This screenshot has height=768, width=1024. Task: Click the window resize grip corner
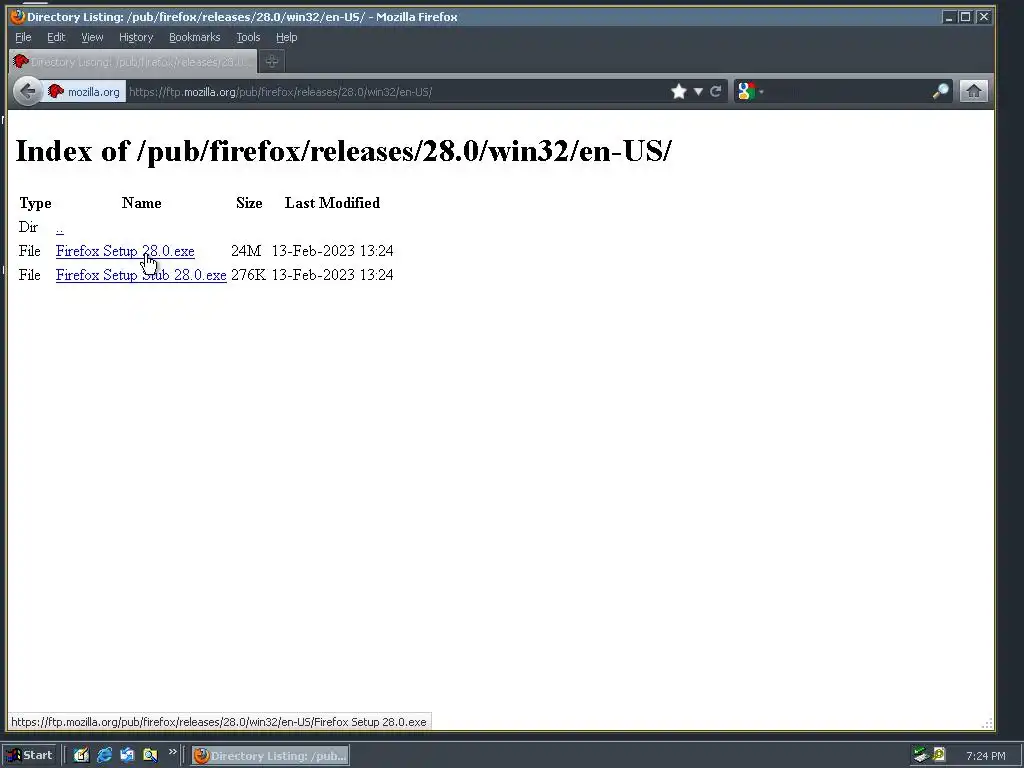(x=987, y=723)
